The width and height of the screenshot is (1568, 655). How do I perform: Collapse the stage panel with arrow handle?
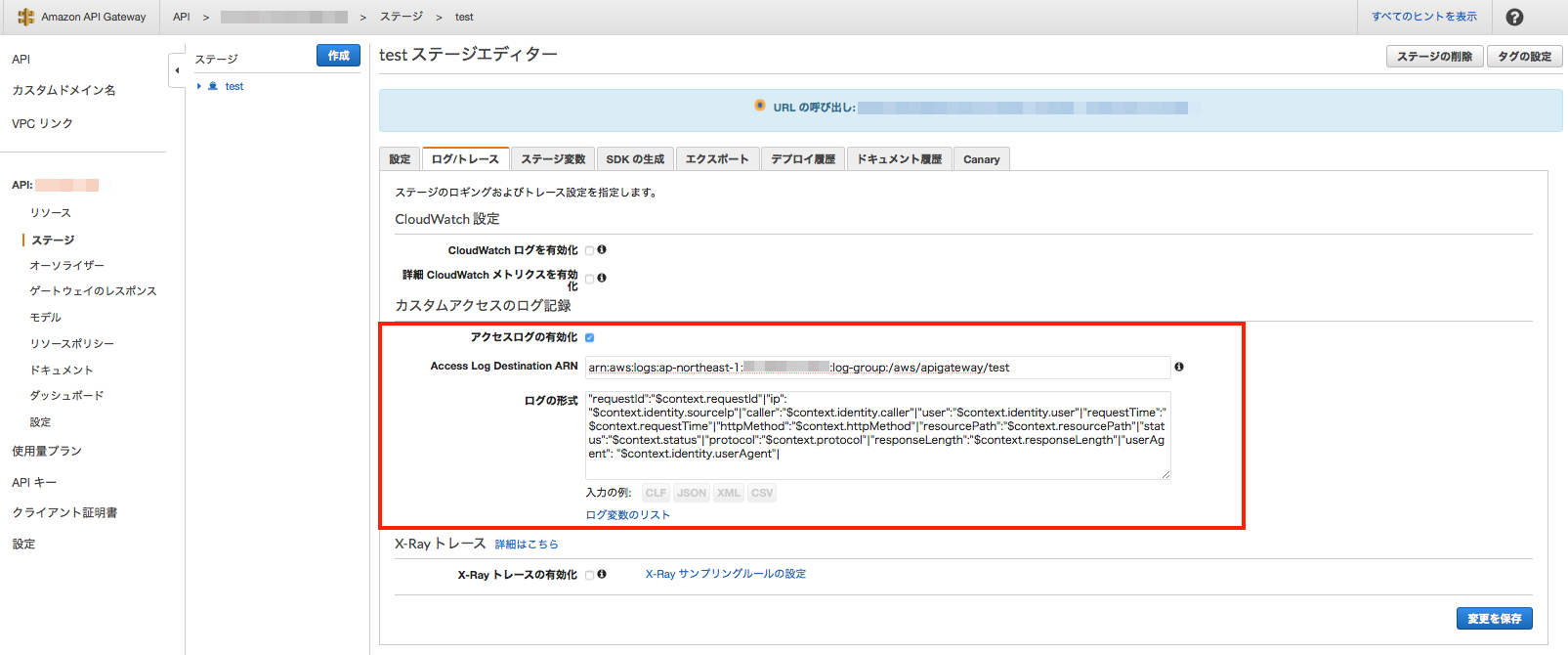point(177,70)
